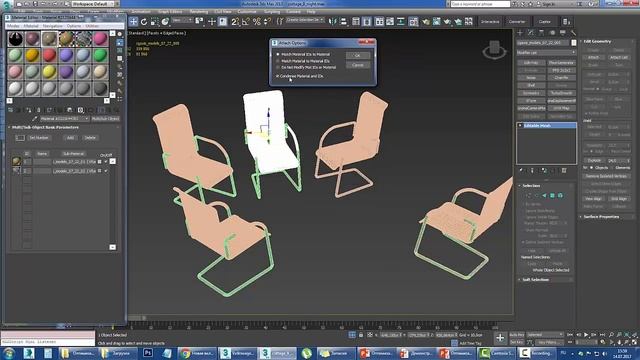Image resolution: width=640 pixels, height=360 pixels.
Task: Open the reference coordinate system dropdown
Action: point(182,20)
